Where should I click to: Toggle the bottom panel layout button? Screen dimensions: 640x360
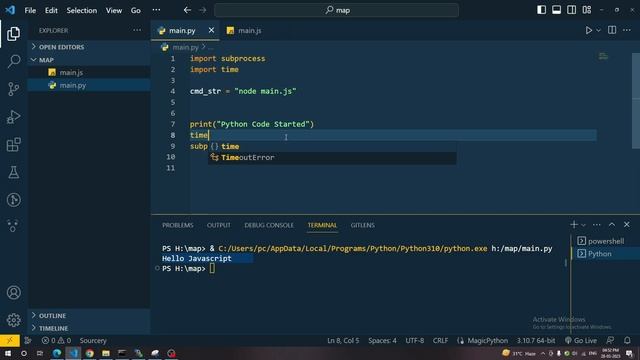point(556,10)
